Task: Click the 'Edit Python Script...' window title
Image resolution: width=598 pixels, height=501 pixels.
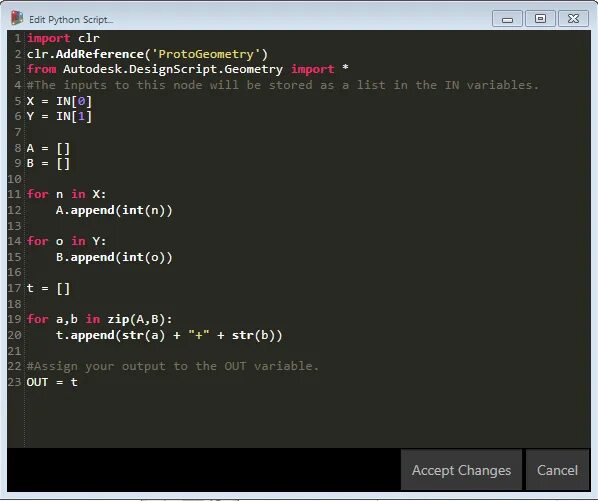Action: point(71,19)
